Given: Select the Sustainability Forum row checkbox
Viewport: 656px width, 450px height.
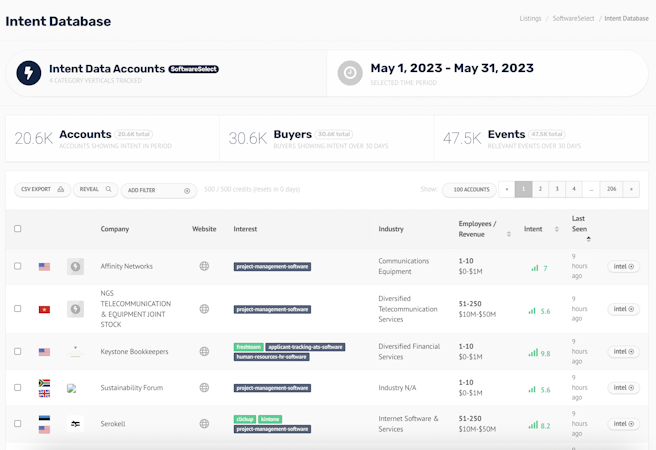Looking at the screenshot, I should click(x=18, y=388).
